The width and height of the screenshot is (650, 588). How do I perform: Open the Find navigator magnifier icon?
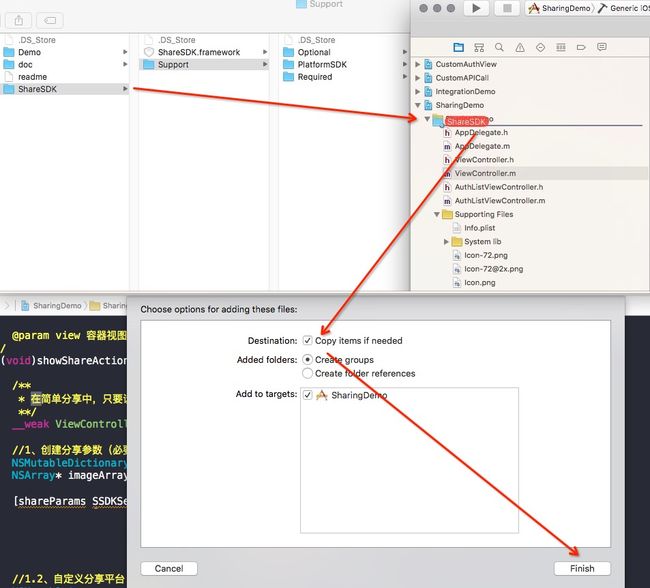click(500, 47)
